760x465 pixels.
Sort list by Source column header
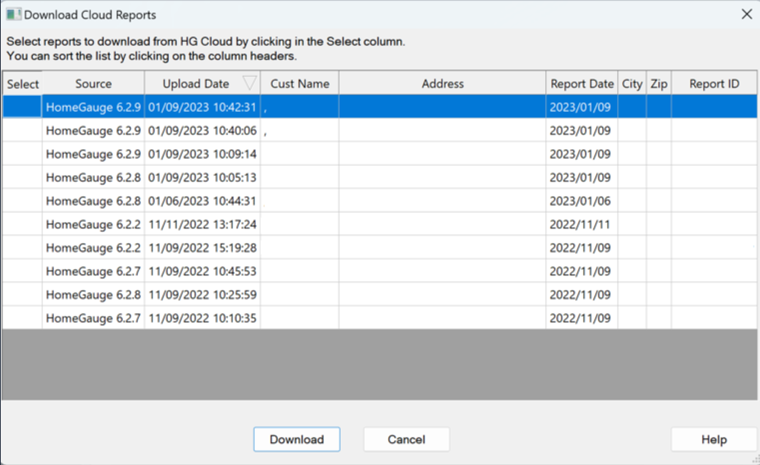tap(93, 84)
